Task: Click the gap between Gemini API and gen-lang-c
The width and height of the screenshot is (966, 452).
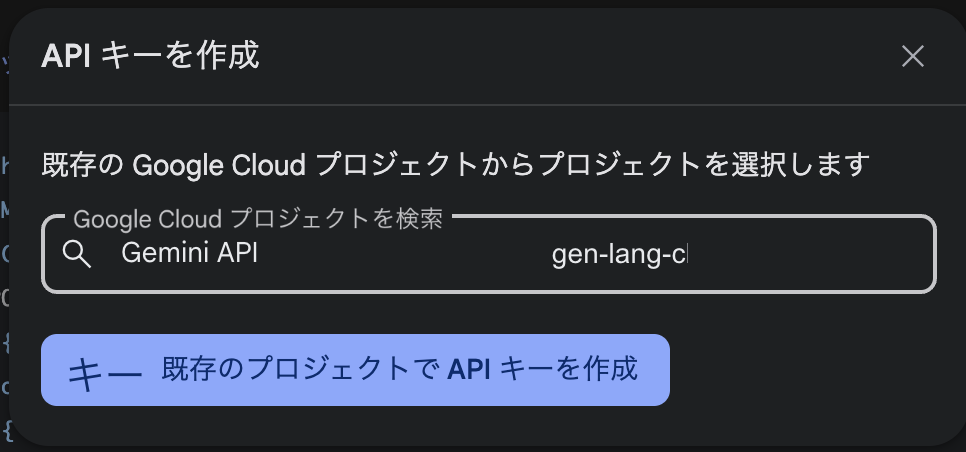Action: [x=404, y=254]
